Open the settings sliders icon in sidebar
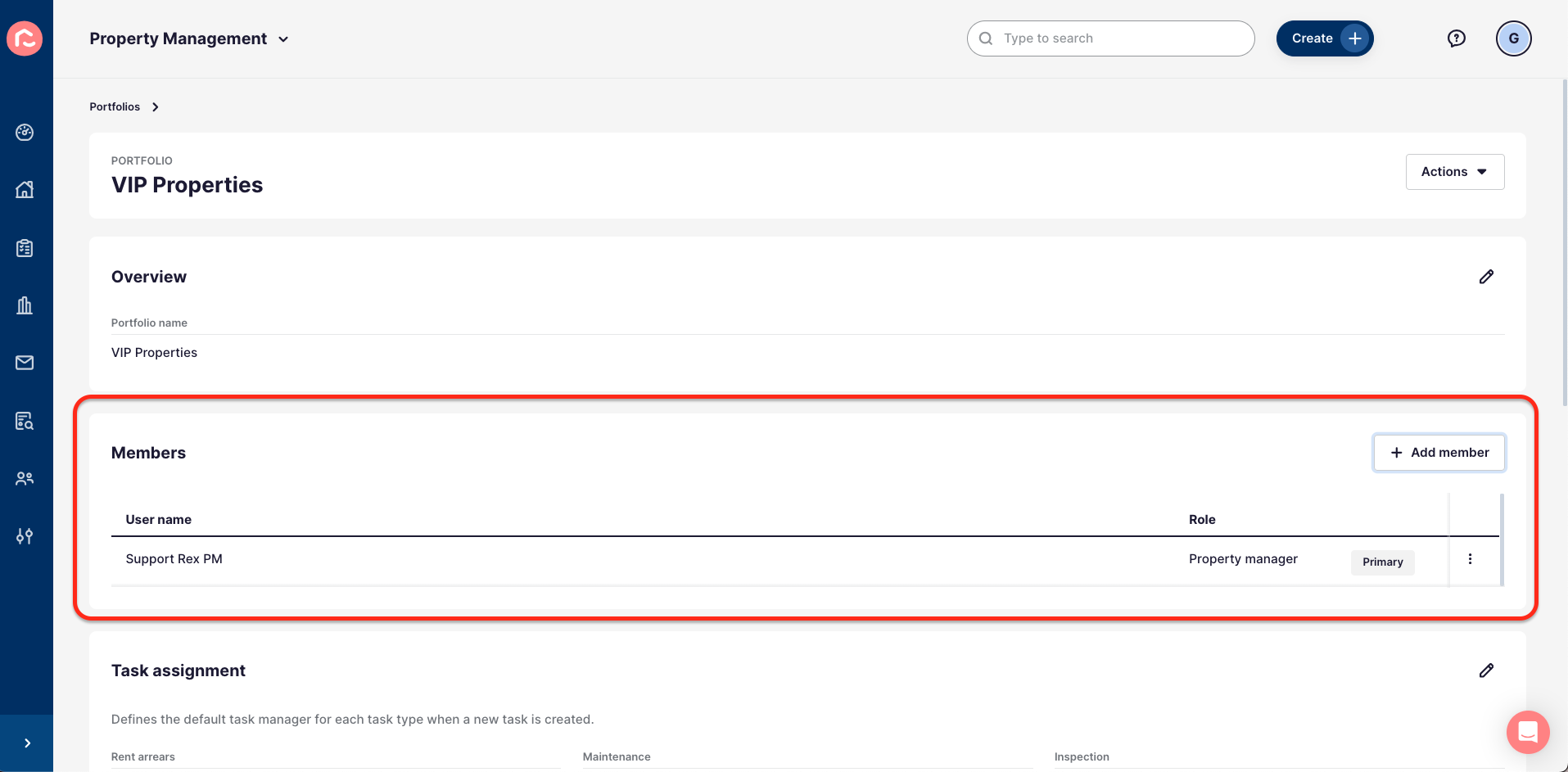 25,536
